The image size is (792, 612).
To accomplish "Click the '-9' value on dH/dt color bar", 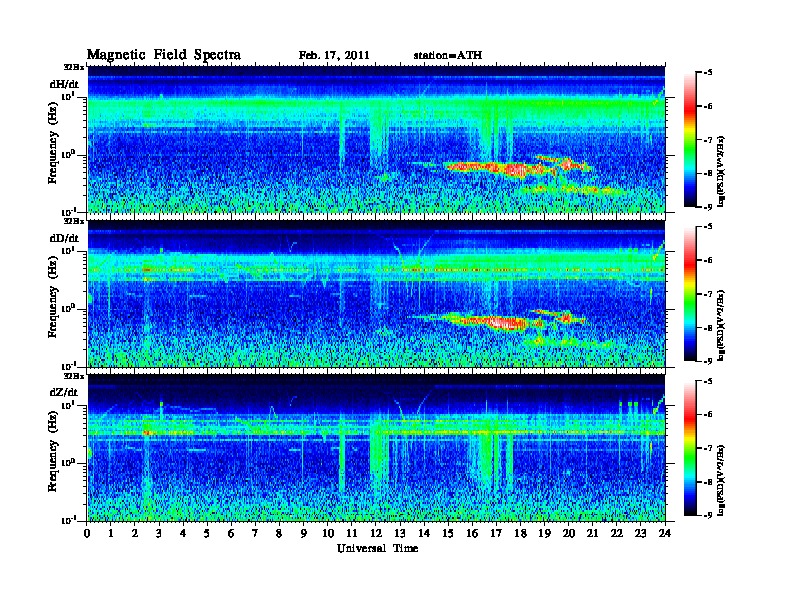I will (708, 207).
